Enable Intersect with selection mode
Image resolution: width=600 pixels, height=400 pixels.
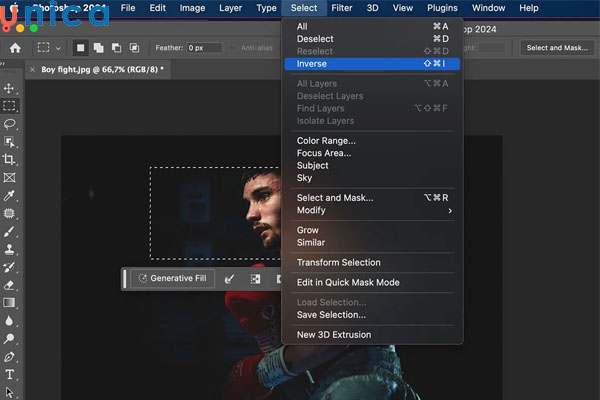pyautogui.click(x=134, y=47)
